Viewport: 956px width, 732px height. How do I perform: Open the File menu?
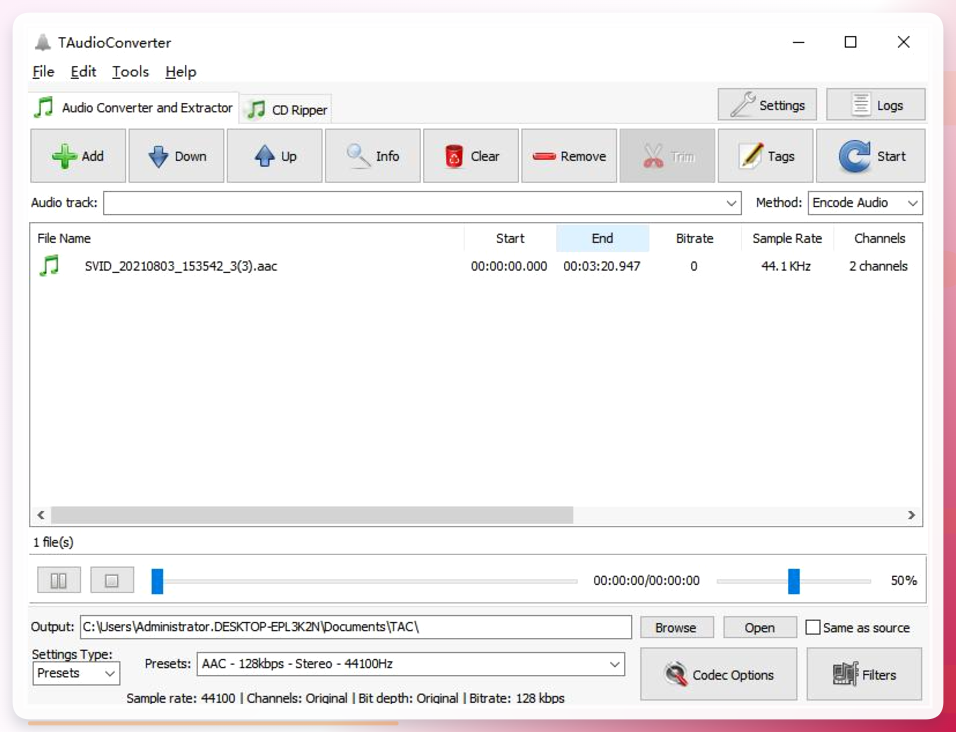click(x=43, y=72)
